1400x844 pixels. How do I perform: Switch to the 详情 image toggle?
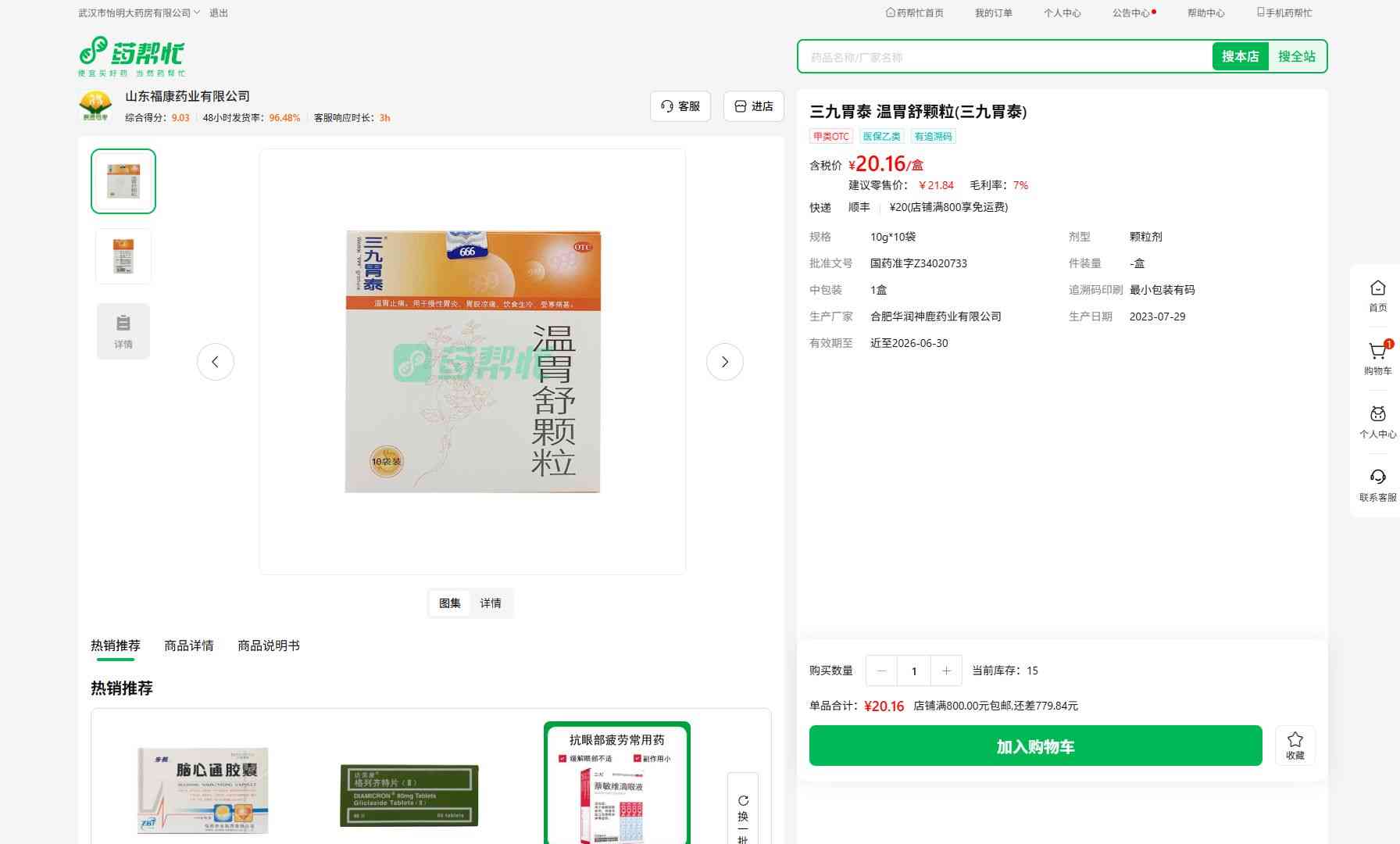tap(491, 603)
